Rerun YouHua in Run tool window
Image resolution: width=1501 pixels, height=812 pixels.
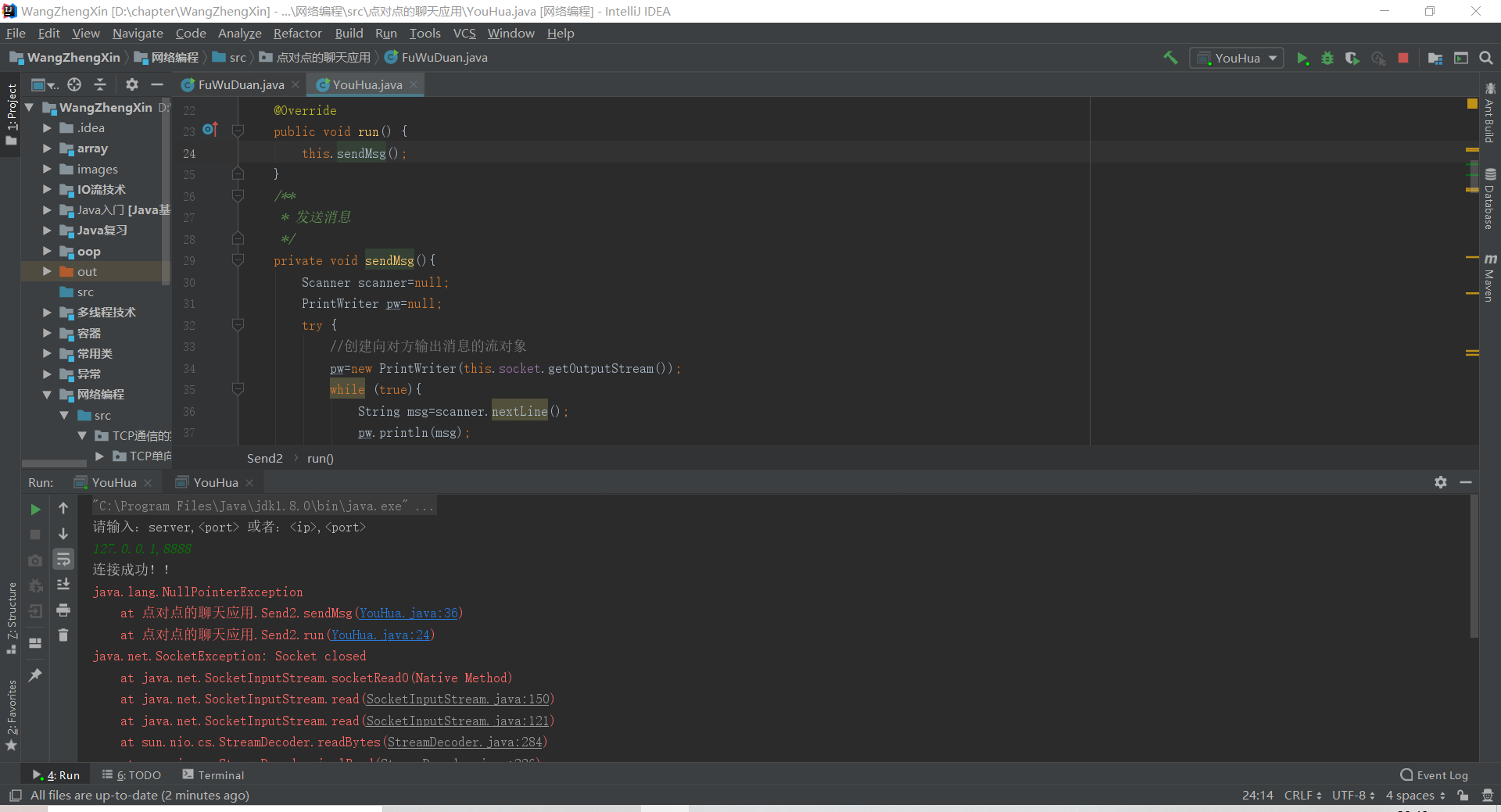[x=35, y=509]
